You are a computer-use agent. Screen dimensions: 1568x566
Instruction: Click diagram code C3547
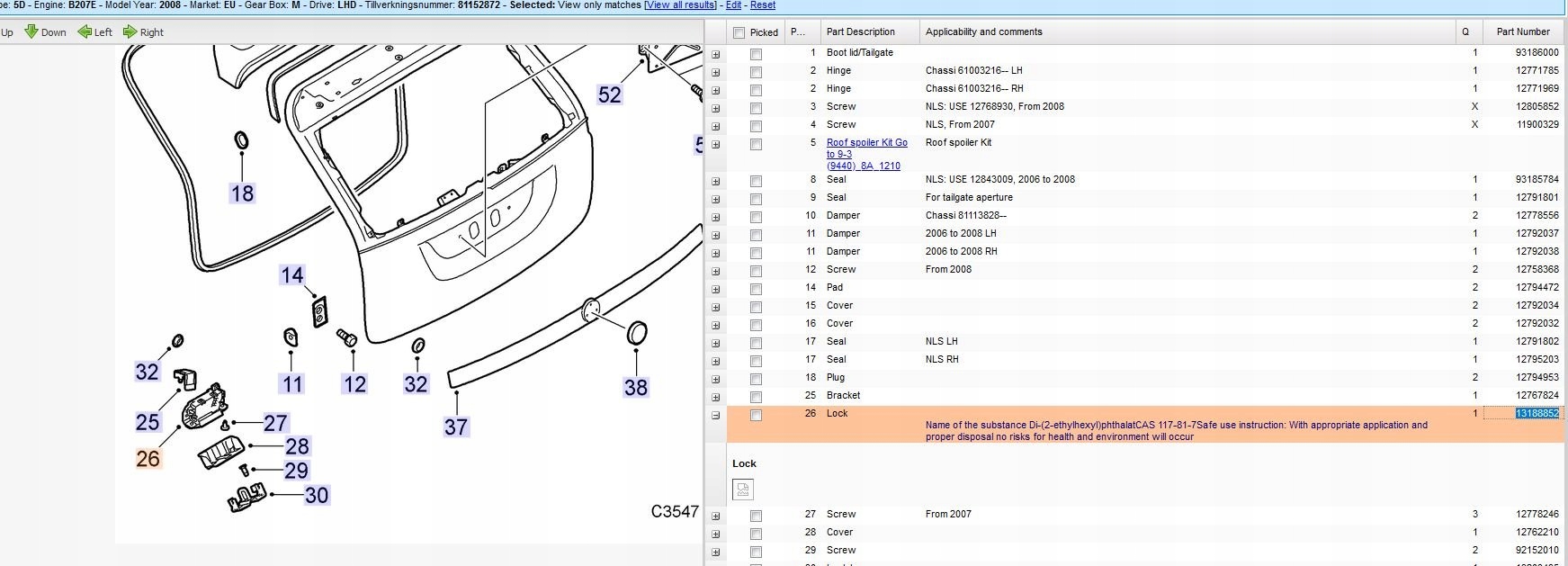675,511
